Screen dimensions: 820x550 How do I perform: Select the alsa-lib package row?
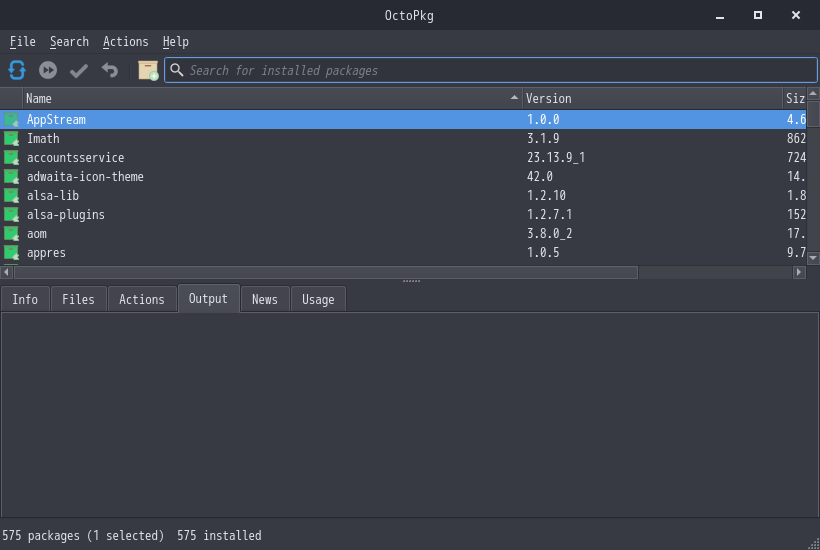click(403, 196)
